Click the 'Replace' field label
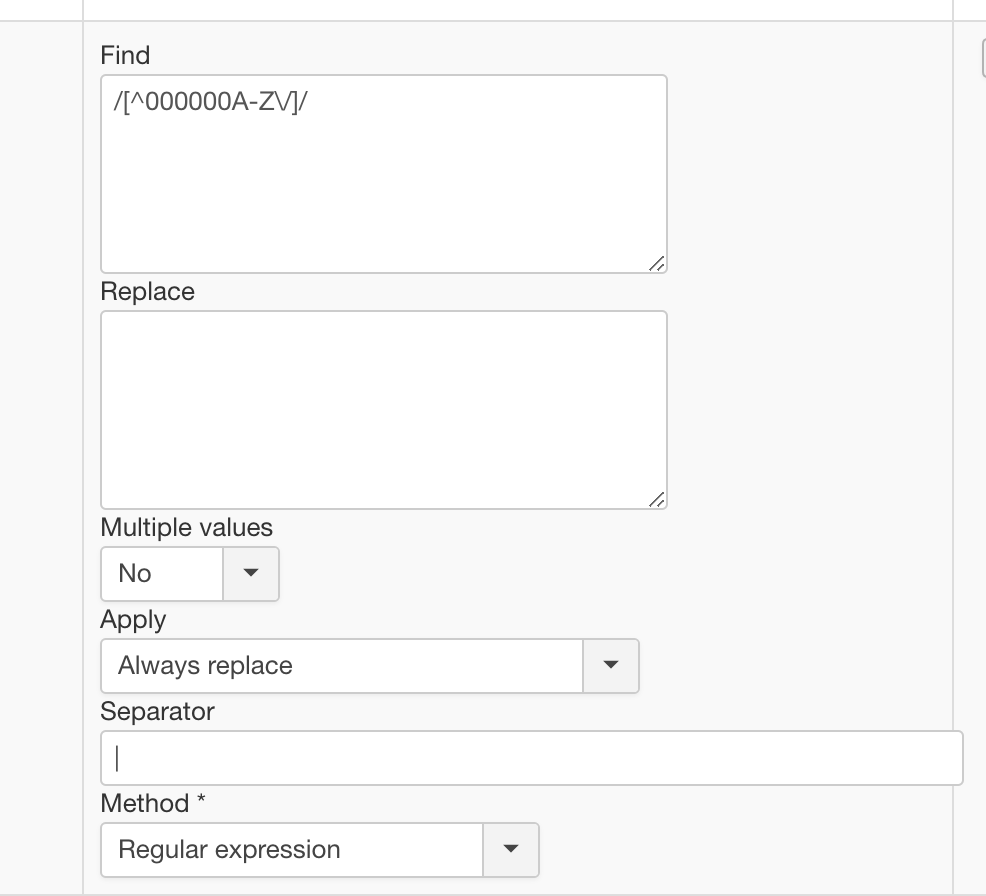The height and width of the screenshot is (896, 986). pyautogui.click(x=148, y=291)
